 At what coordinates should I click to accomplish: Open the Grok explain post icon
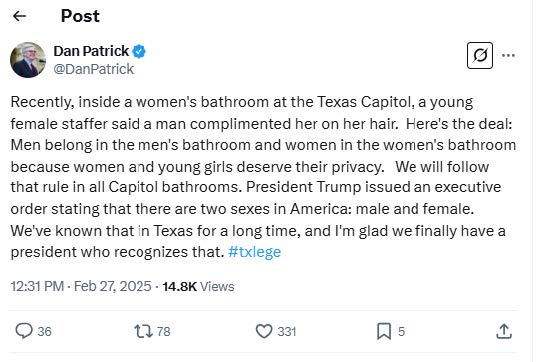pyautogui.click(x=480, y=55)
